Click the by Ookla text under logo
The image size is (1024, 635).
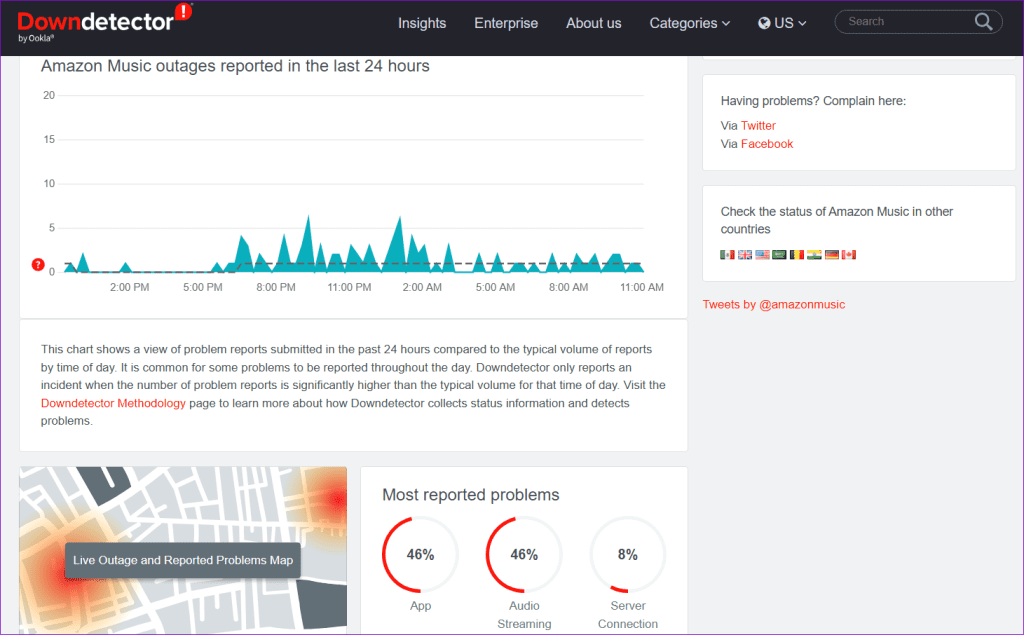coord(36,39)
